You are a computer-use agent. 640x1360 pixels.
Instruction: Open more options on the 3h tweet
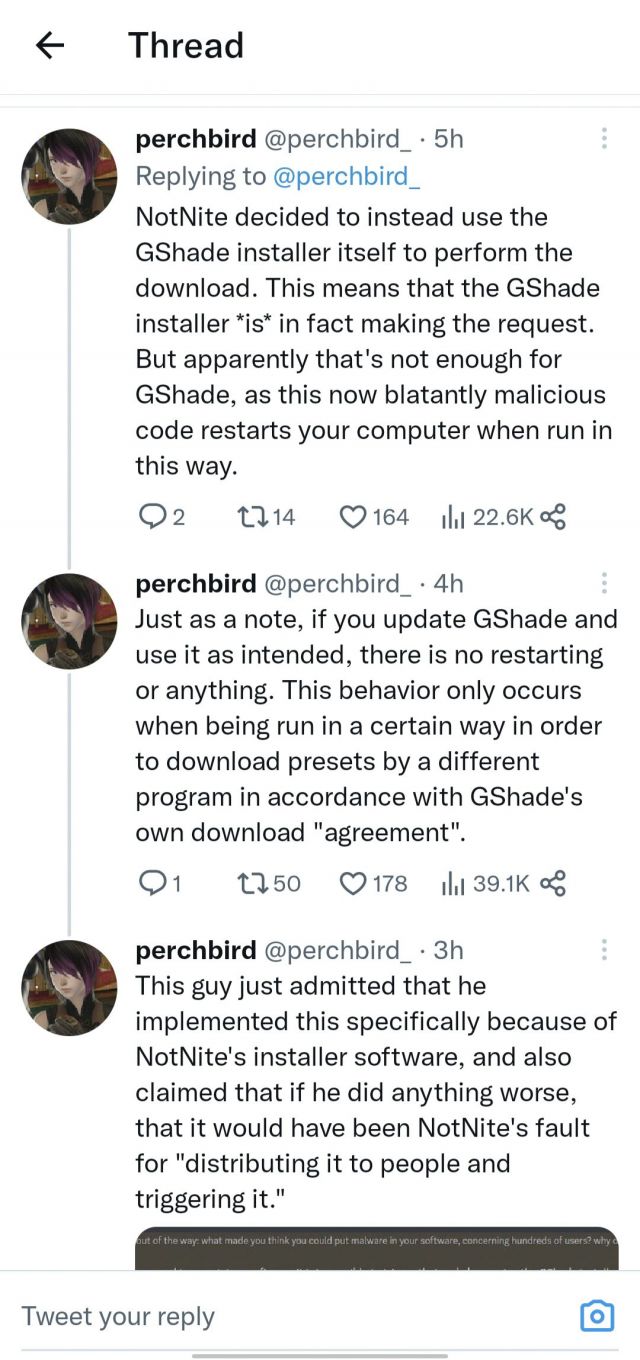[x=604, y=950]
